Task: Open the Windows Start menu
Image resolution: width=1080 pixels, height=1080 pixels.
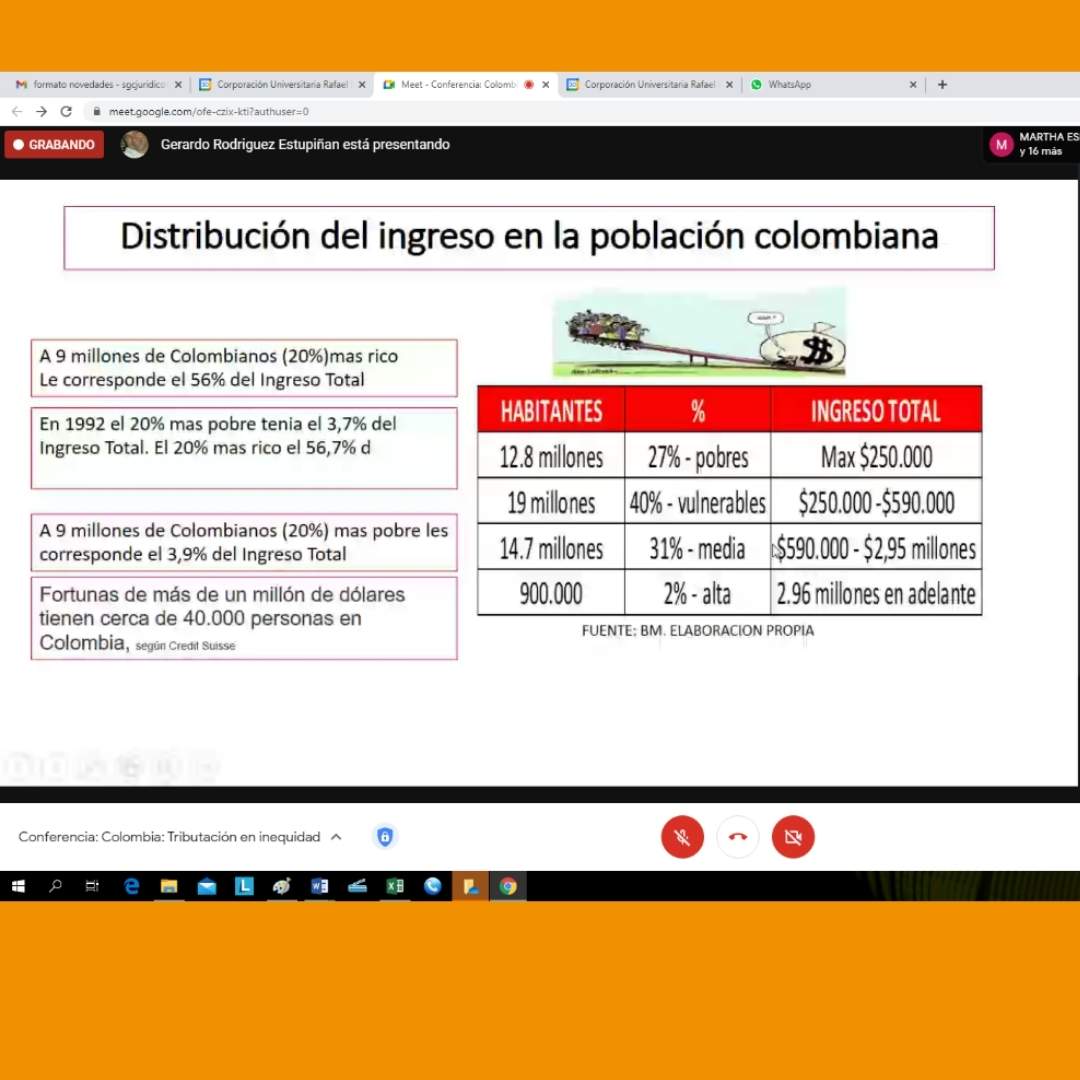Action: 19,886
